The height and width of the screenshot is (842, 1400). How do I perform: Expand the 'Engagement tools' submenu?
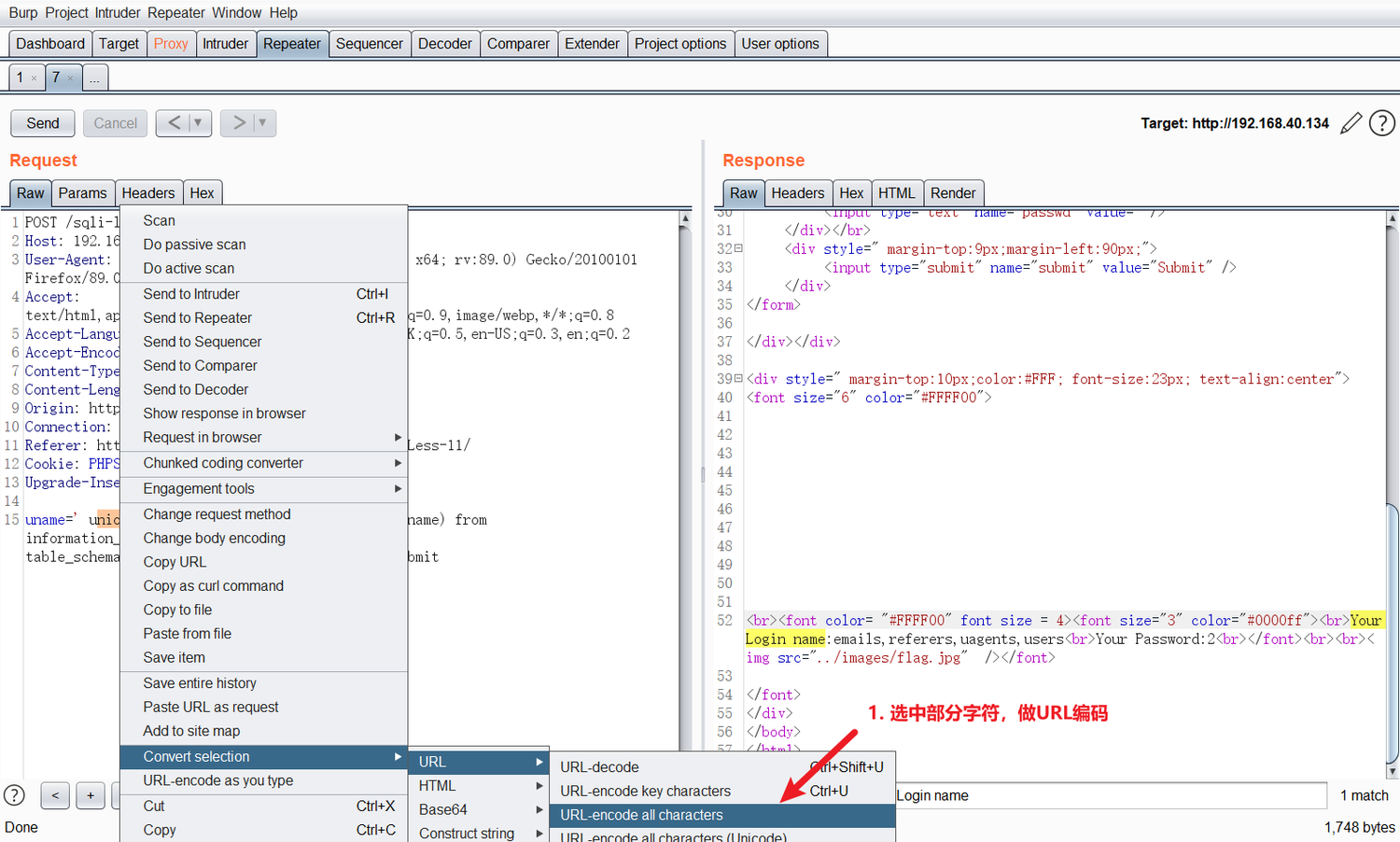264,489
